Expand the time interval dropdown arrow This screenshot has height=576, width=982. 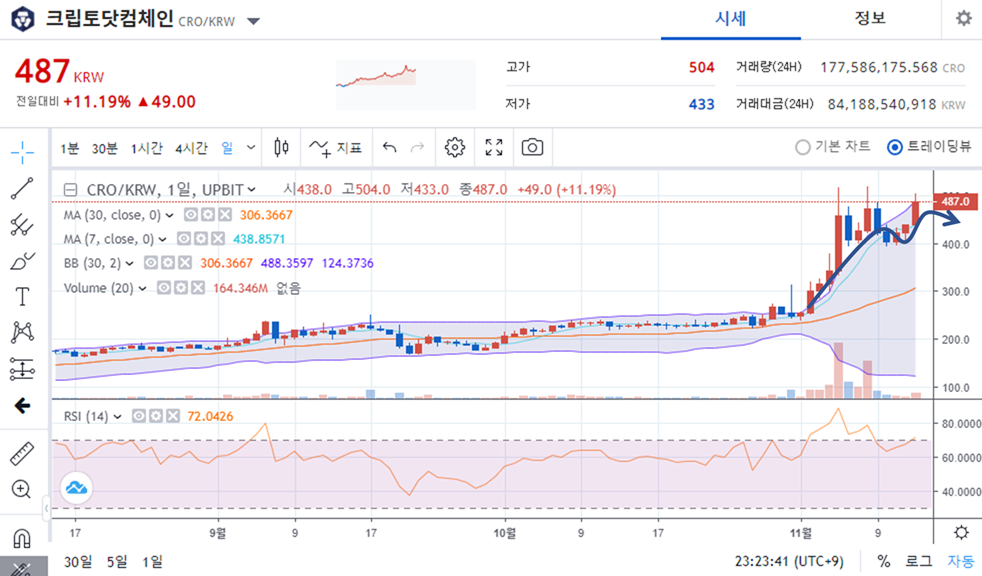point(251,148)
